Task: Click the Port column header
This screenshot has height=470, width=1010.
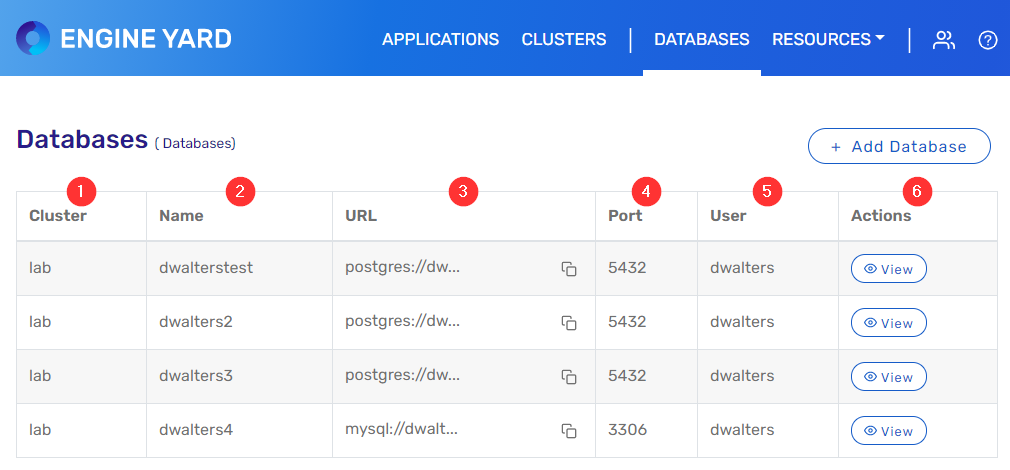Action: pos(625,215)
